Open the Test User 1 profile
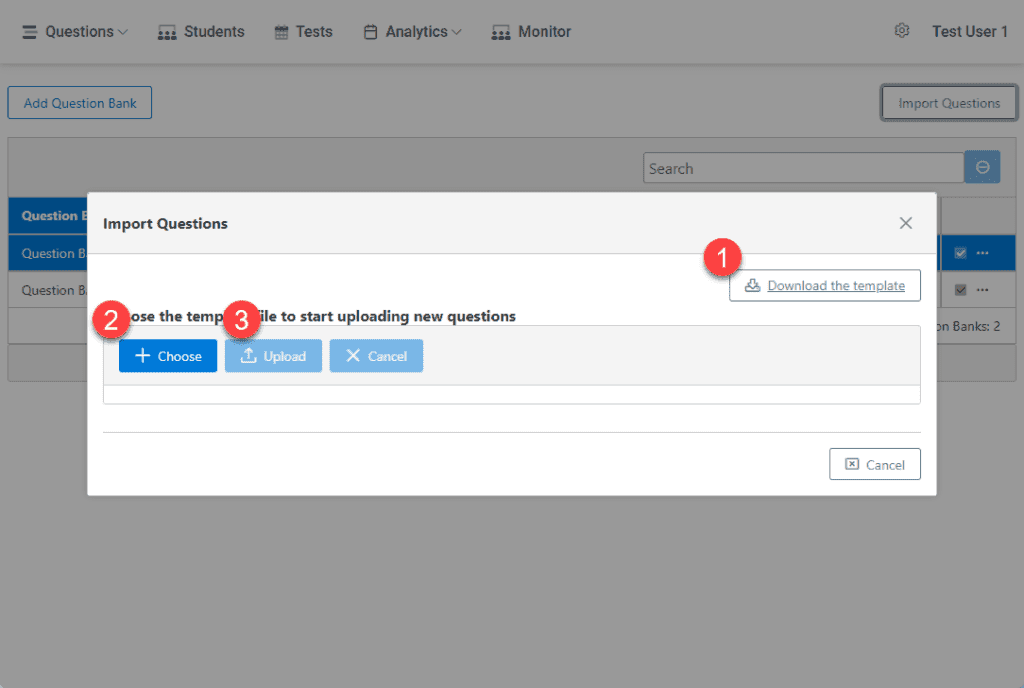 tap(970, 31)
